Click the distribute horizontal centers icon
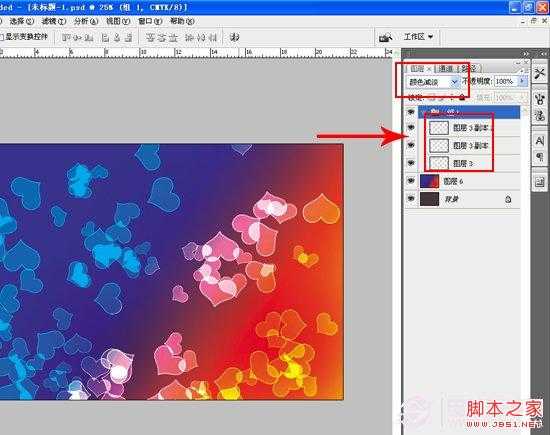550x435 pixels. (x=201, y=37)
